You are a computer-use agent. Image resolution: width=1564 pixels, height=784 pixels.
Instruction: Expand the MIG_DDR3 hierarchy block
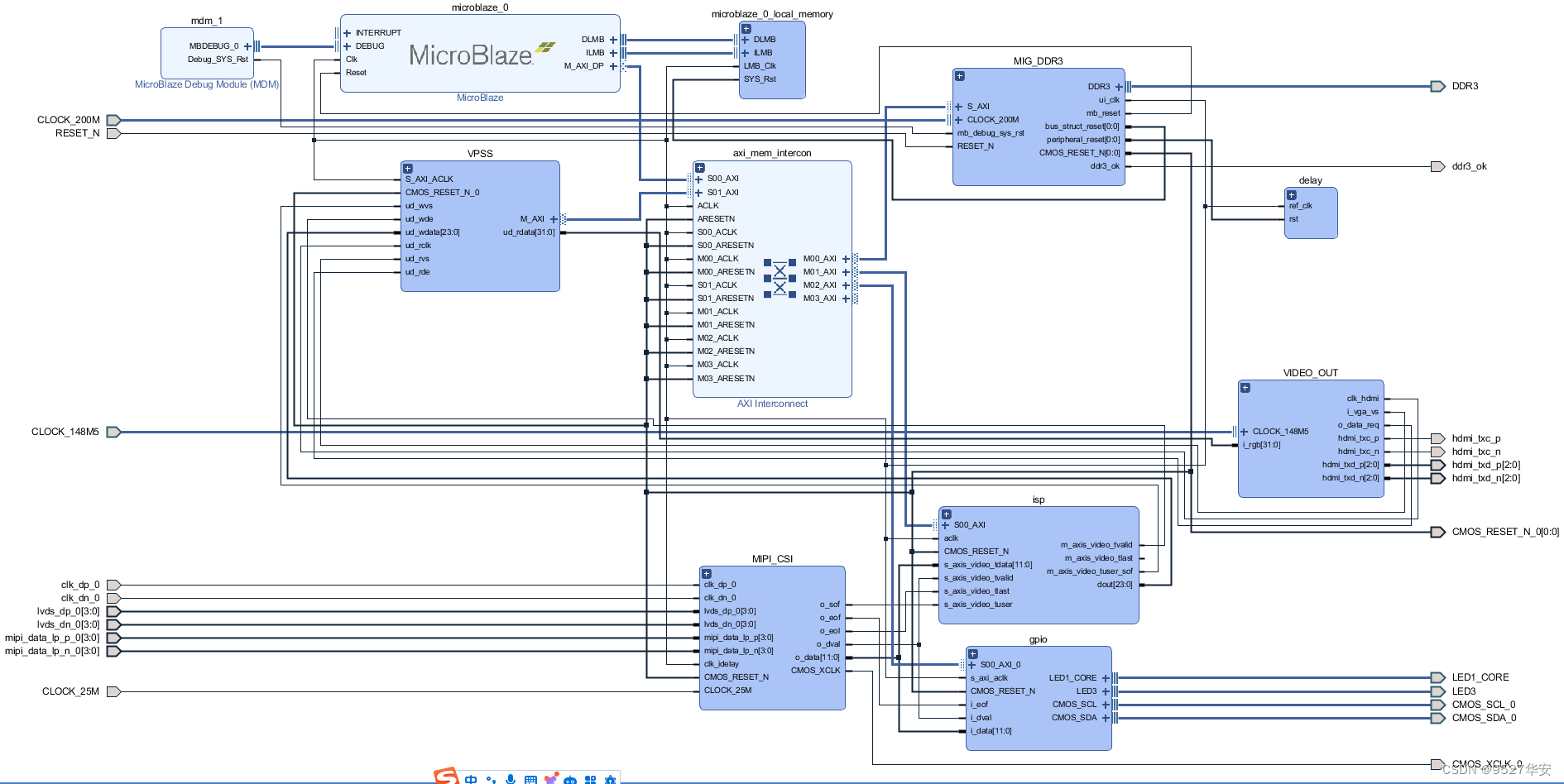tap(960, 76)
